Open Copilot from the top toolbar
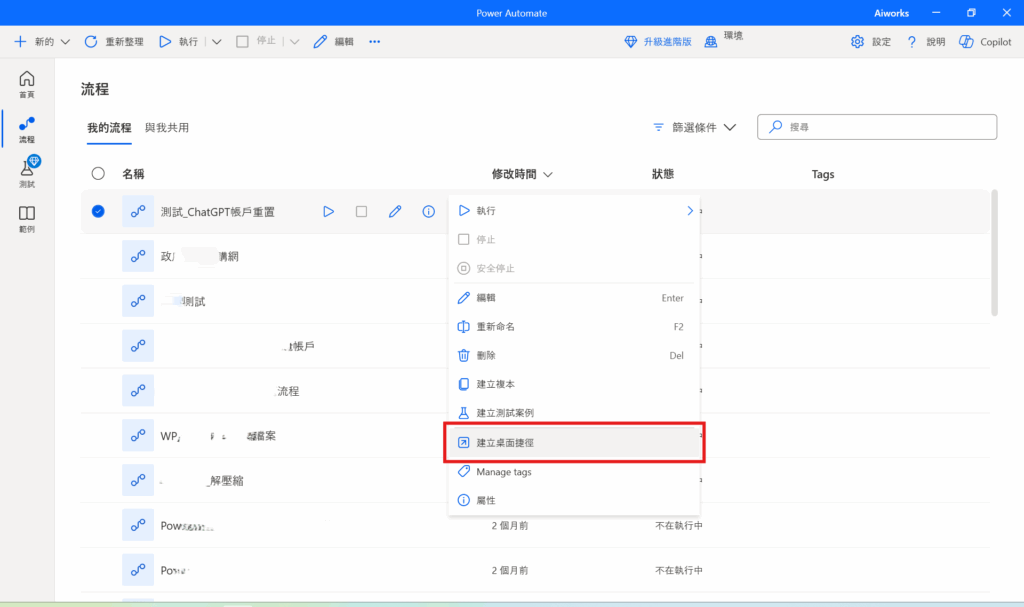Image resolution: width=1024 pixels, height=607 pixels. 985,42
